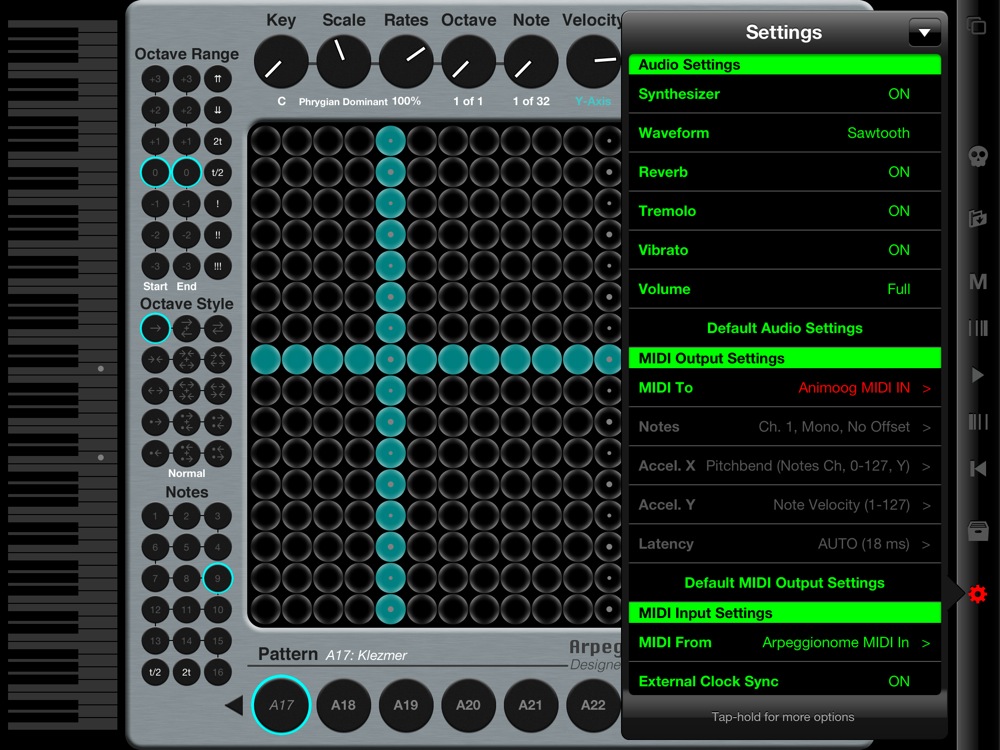1000x750 pixels.
Task: Change Volume Full setting
Action: point(784,289)
